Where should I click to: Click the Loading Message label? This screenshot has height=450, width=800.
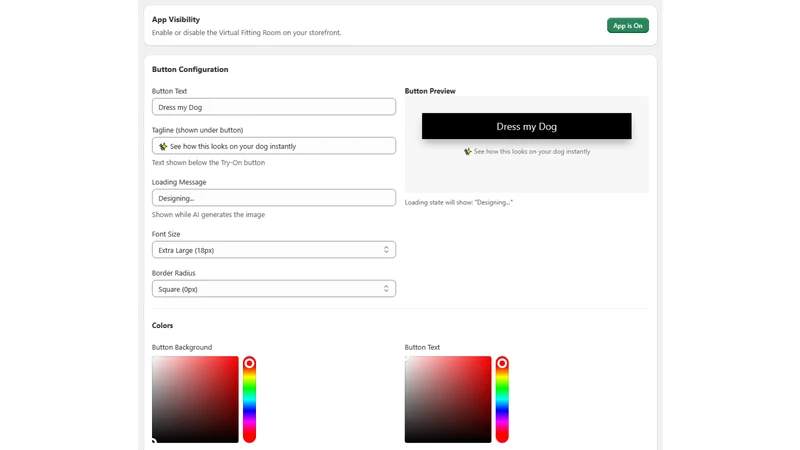tap(179, 182)
